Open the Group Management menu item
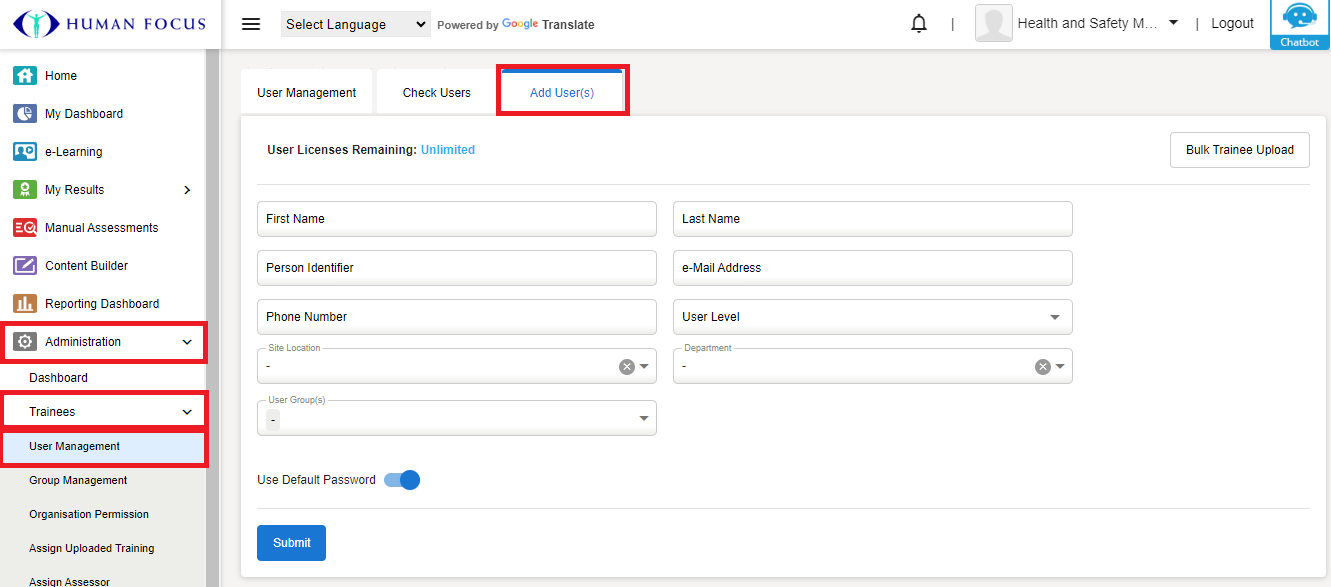 (x=78, y=481)
